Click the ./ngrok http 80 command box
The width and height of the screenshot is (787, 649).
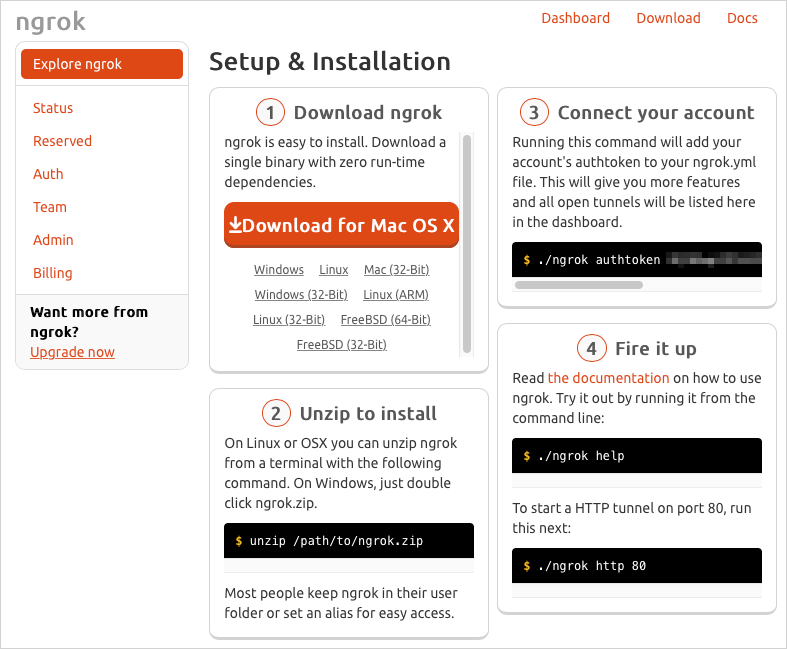point(637,566)
